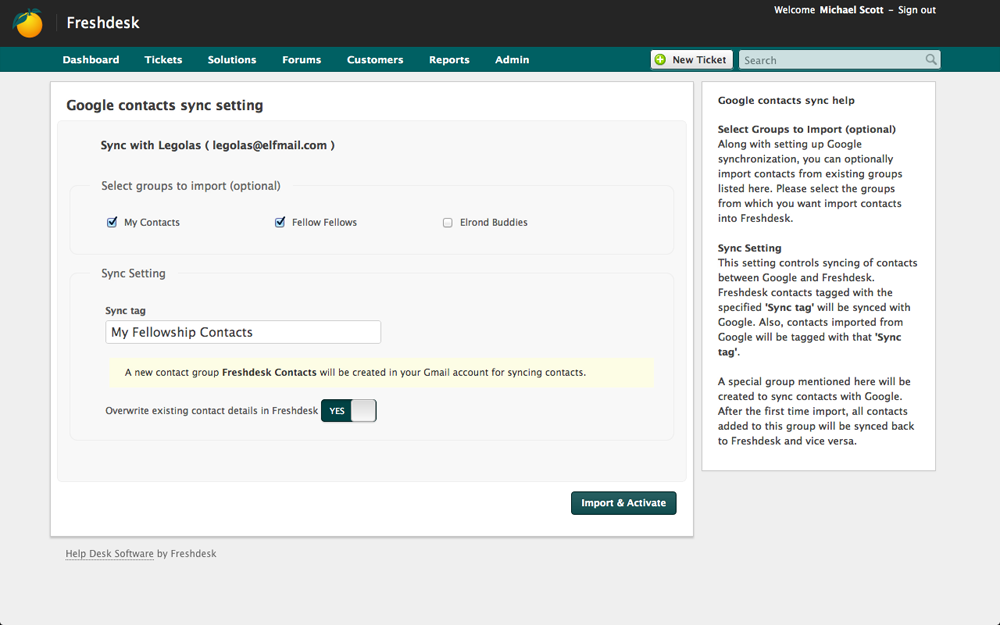Click the Sign out link
The width and height of the screenshot is (1000, 625).
click(917, 10)
